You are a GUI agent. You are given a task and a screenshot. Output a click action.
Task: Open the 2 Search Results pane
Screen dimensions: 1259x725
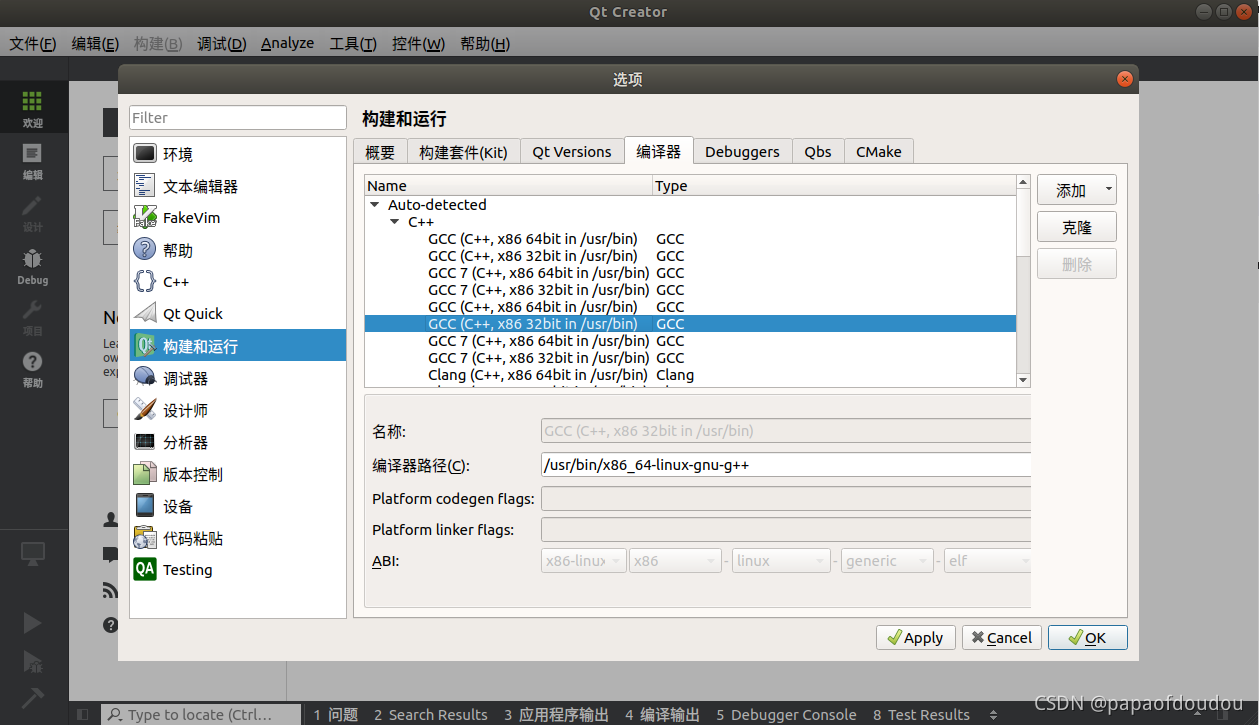click(x=431, y=714)
